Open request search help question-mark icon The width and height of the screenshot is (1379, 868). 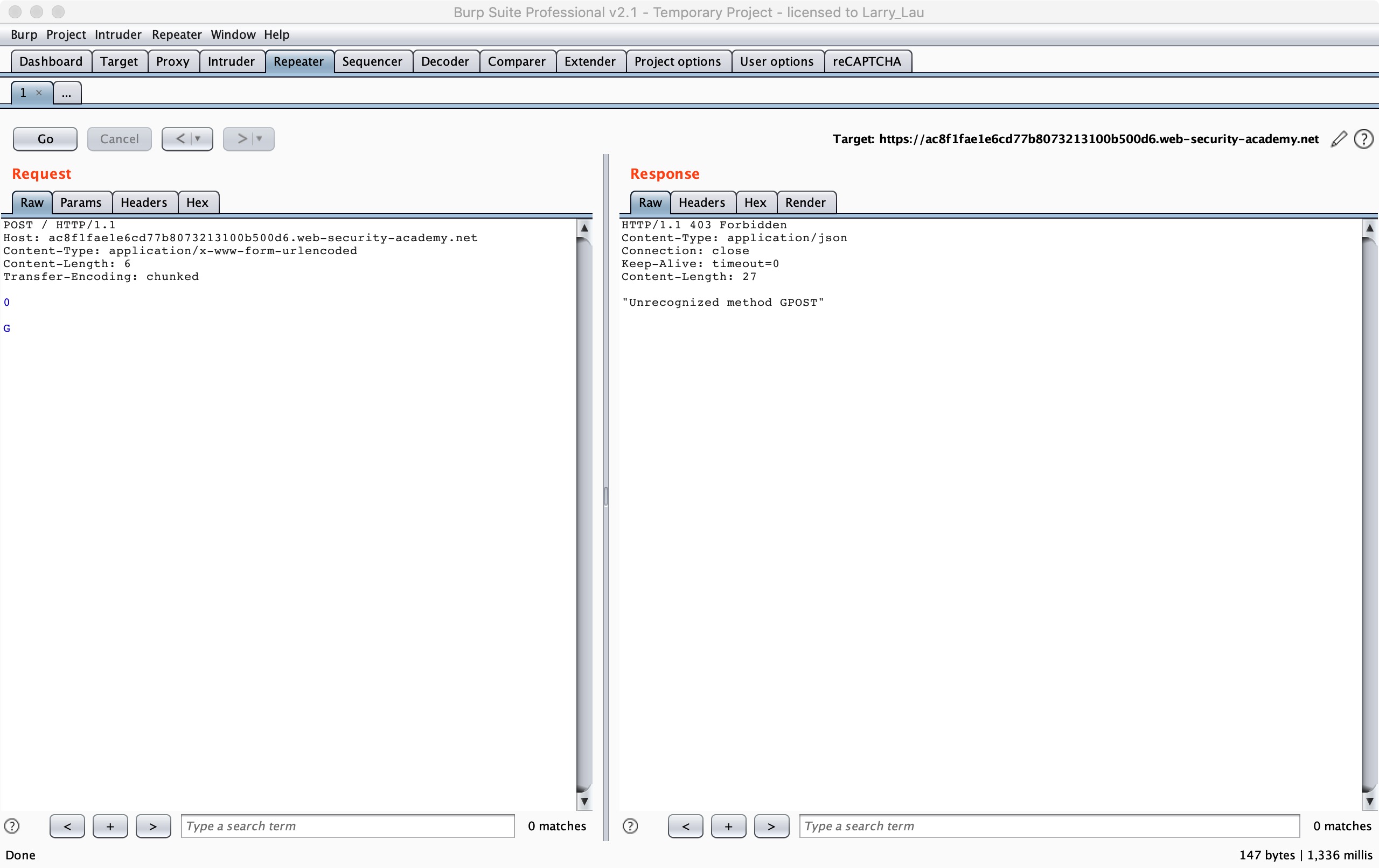click(x=12, y=825)
